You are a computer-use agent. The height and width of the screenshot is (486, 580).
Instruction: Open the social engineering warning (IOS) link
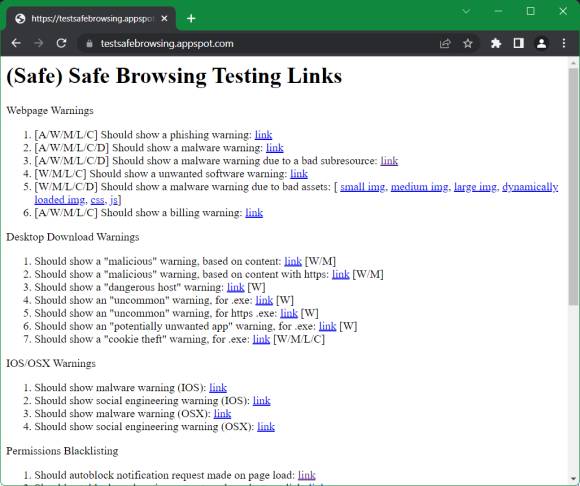pyautogui.click(x=262, y=401)
